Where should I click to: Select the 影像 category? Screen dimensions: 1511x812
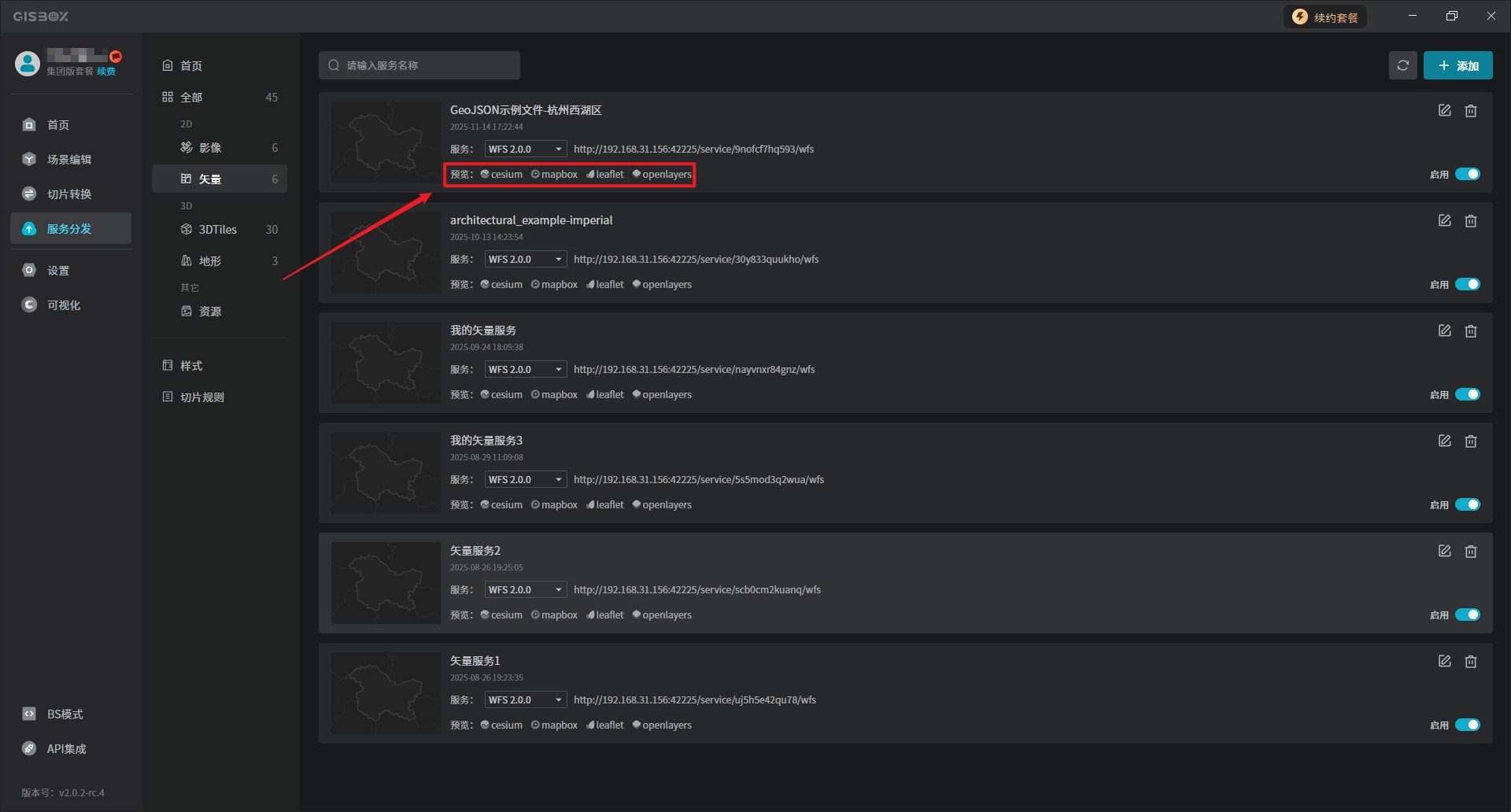210,148
